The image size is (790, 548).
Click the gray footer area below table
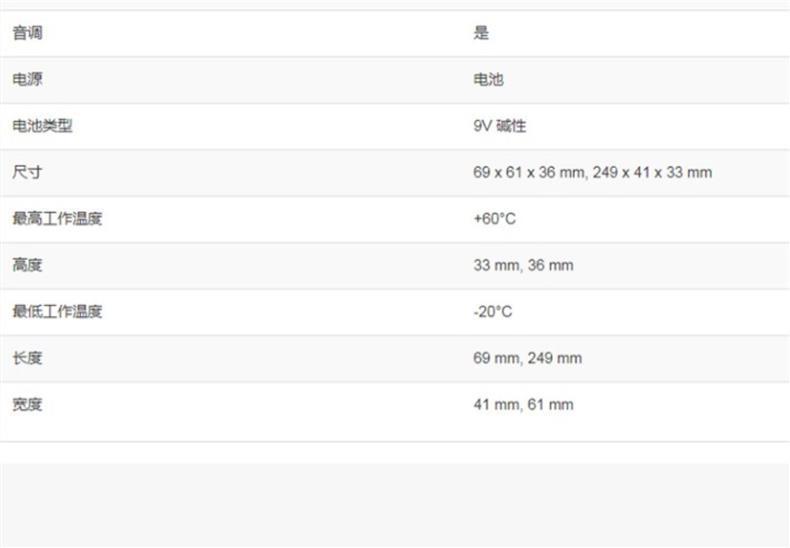(395, 505)
